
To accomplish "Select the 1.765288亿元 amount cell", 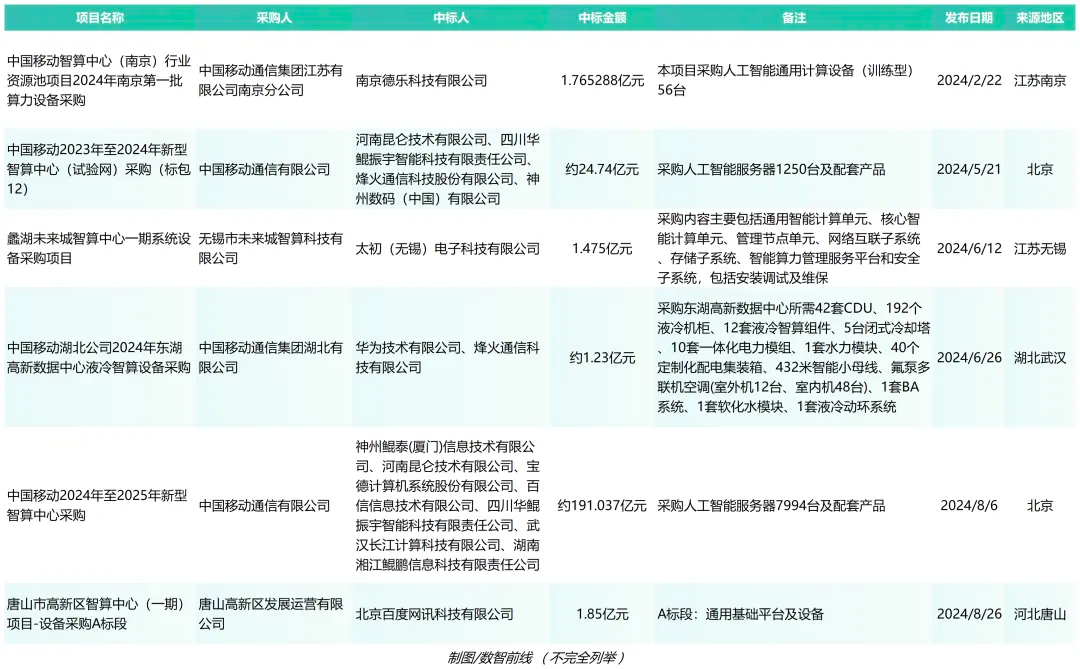I will tap(602, 80).
